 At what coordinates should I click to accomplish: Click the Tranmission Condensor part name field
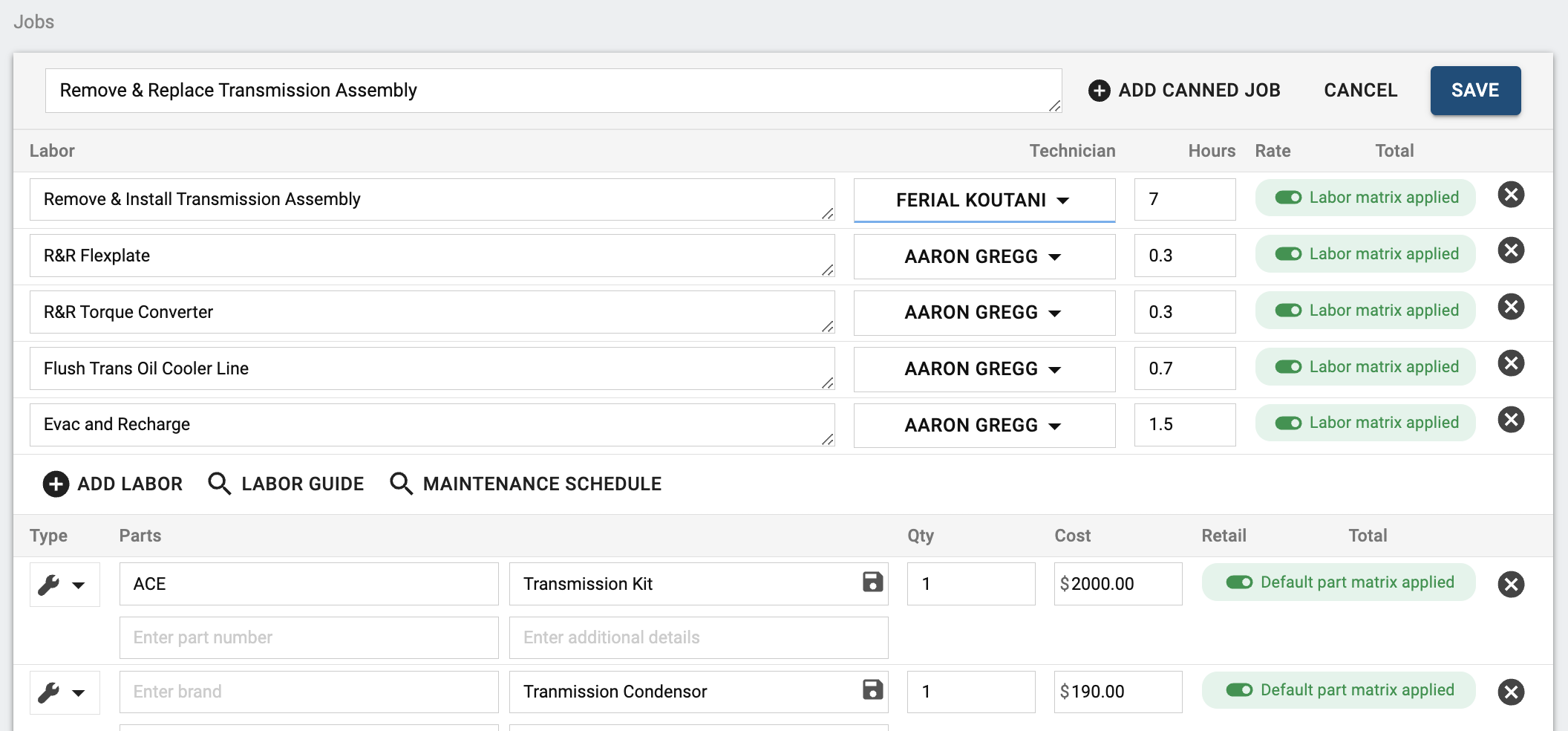point(699,692)
